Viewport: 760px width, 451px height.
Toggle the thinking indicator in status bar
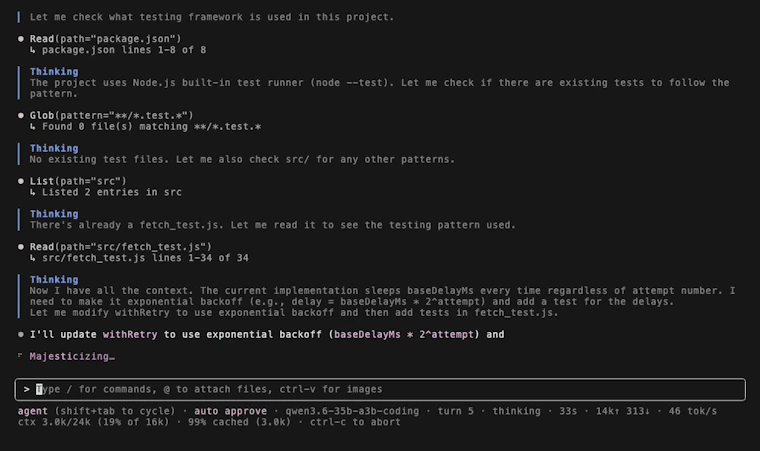coord(516,411)
